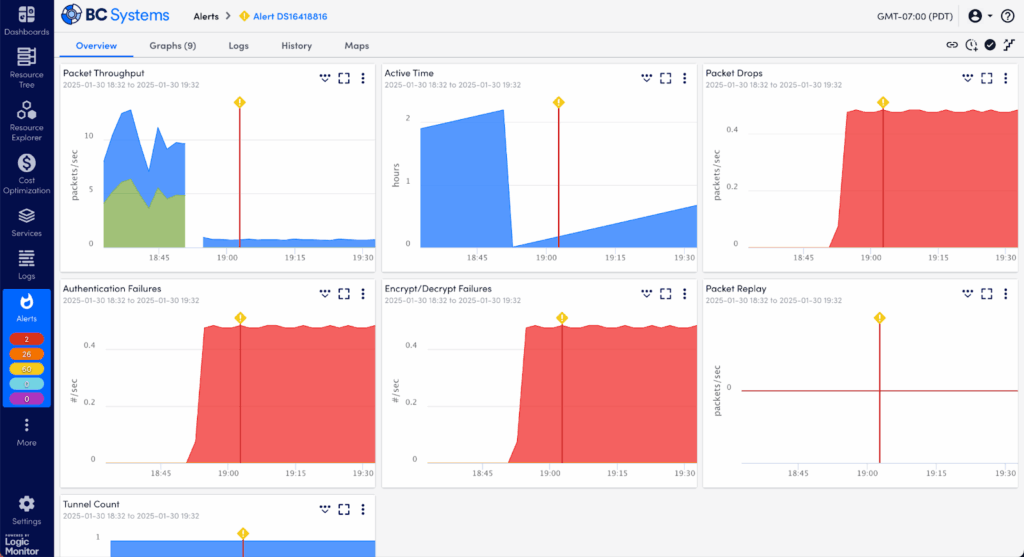
Task: Toggle Packet Throughput legend icon
Action: (325, 78)
